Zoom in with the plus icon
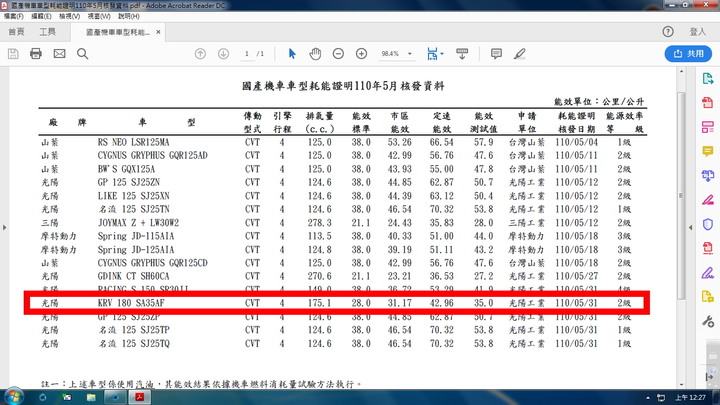Image resolution: width=720 pixels, height=405 pixels. pos(362,54)
